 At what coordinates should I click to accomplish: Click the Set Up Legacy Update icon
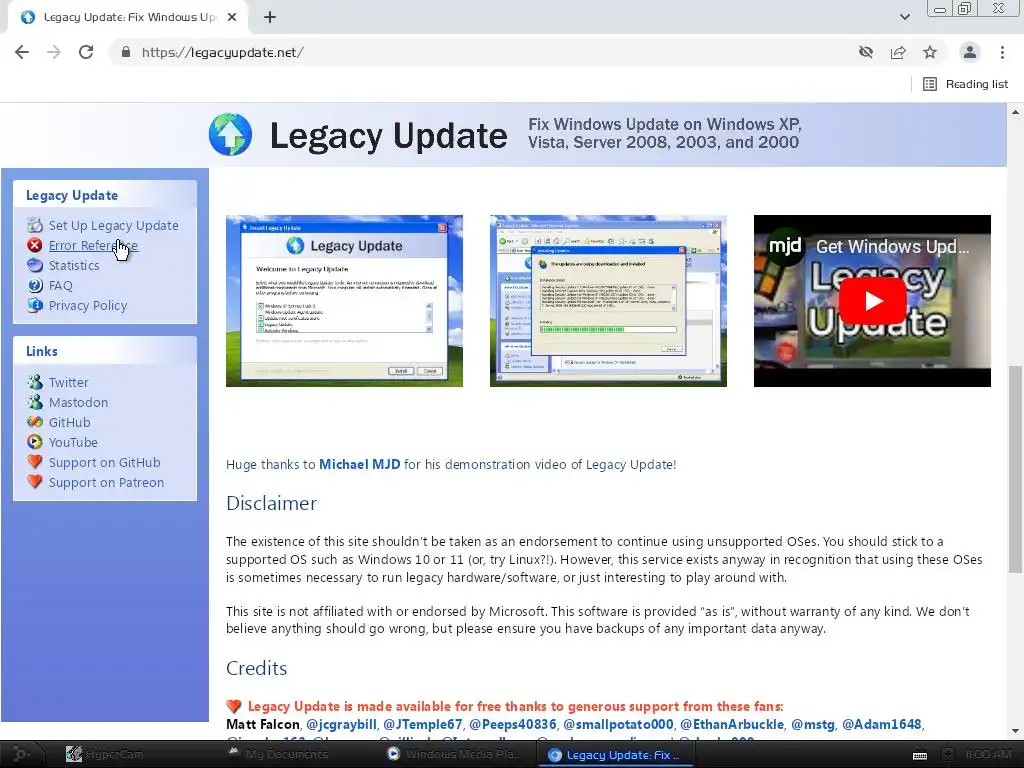click(35, 225)
